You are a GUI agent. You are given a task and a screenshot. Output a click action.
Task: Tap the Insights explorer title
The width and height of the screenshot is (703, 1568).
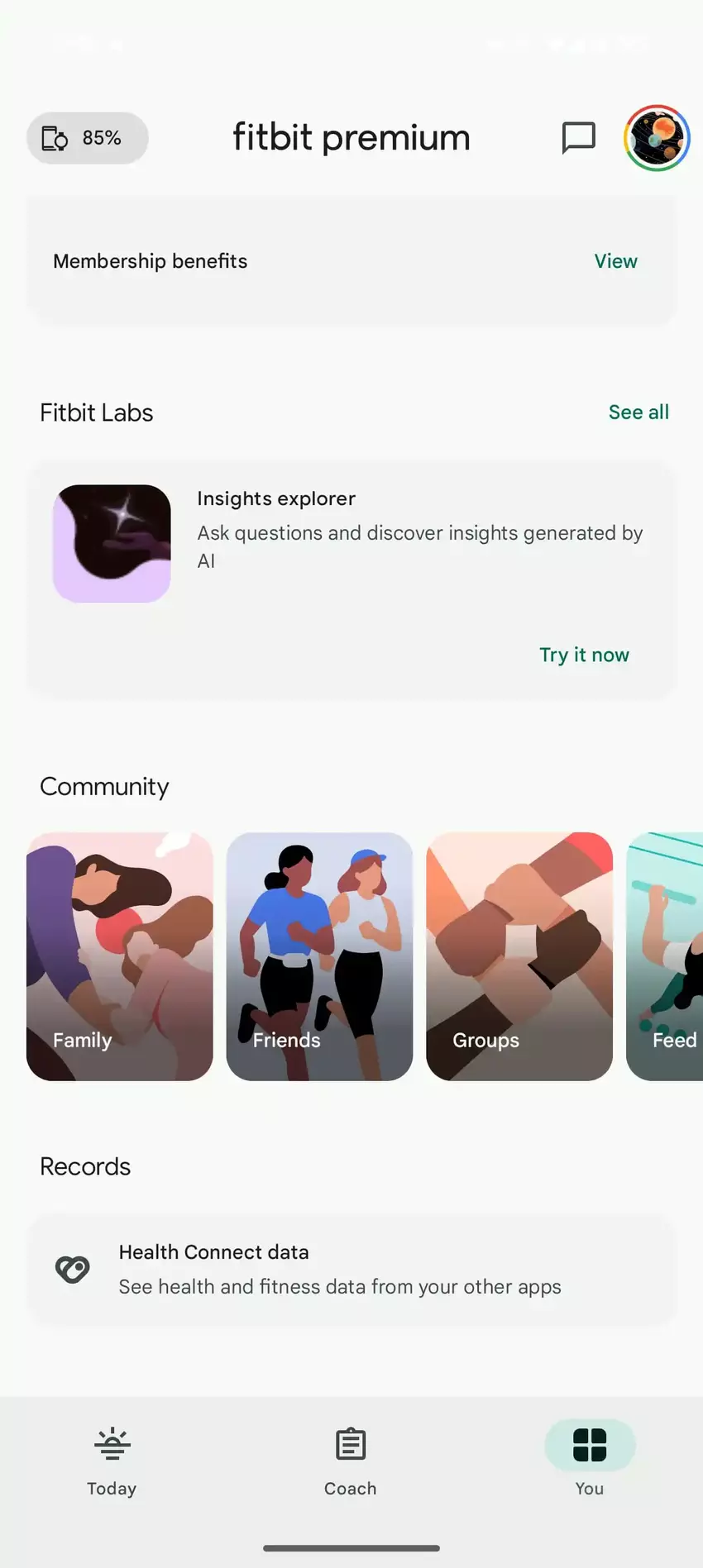pyautogui.click(x=276, y=498)
